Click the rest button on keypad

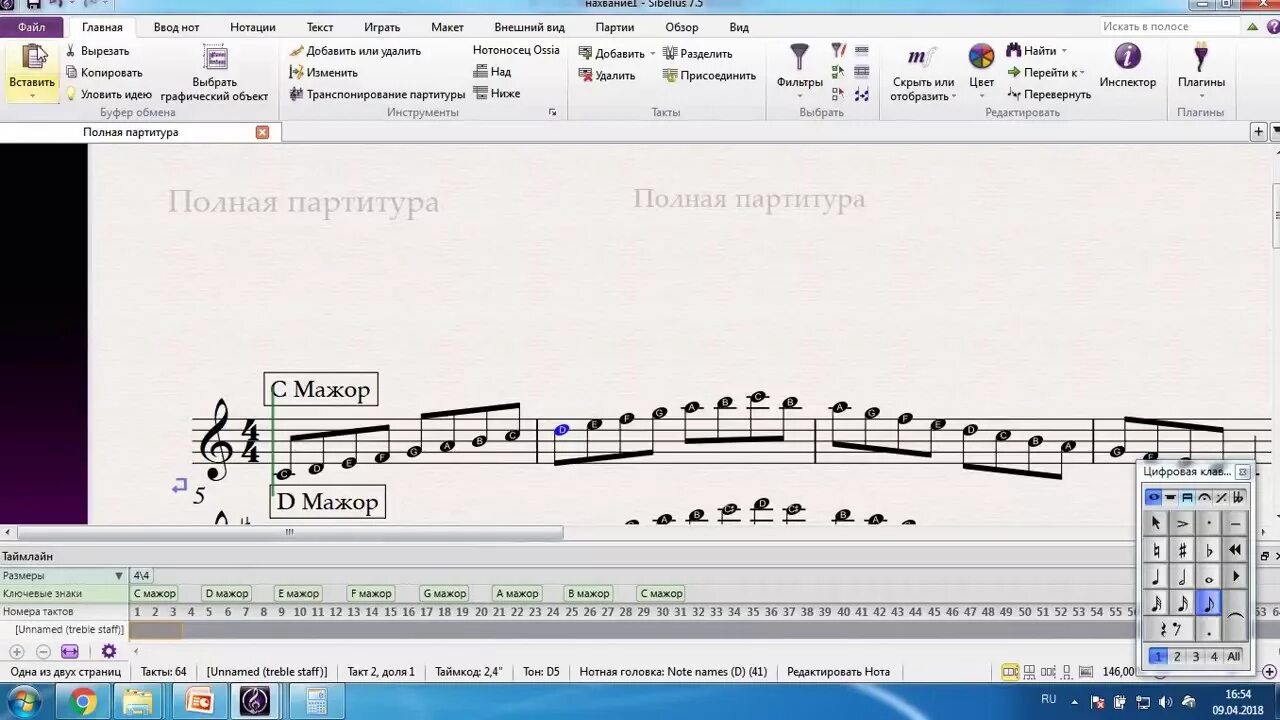click(x=1169, y=629)
